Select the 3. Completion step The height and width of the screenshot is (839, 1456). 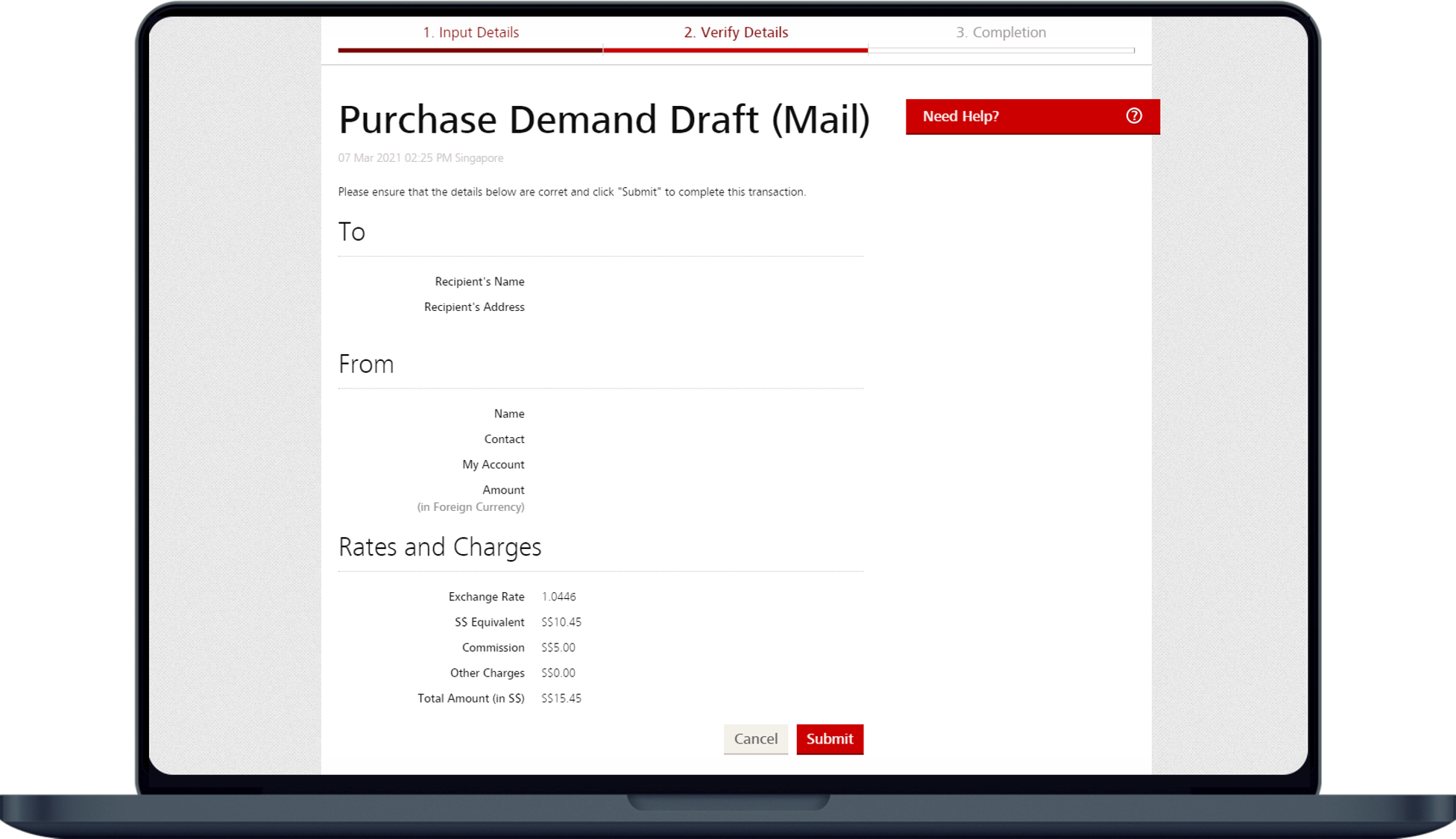tap(1001, 32)
